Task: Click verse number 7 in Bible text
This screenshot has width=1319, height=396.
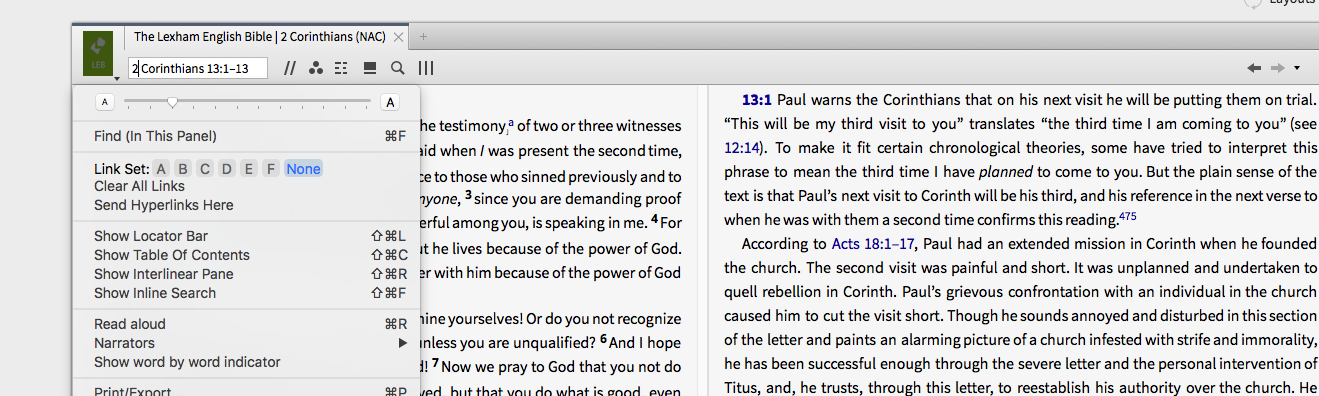Action: point(436,364)
